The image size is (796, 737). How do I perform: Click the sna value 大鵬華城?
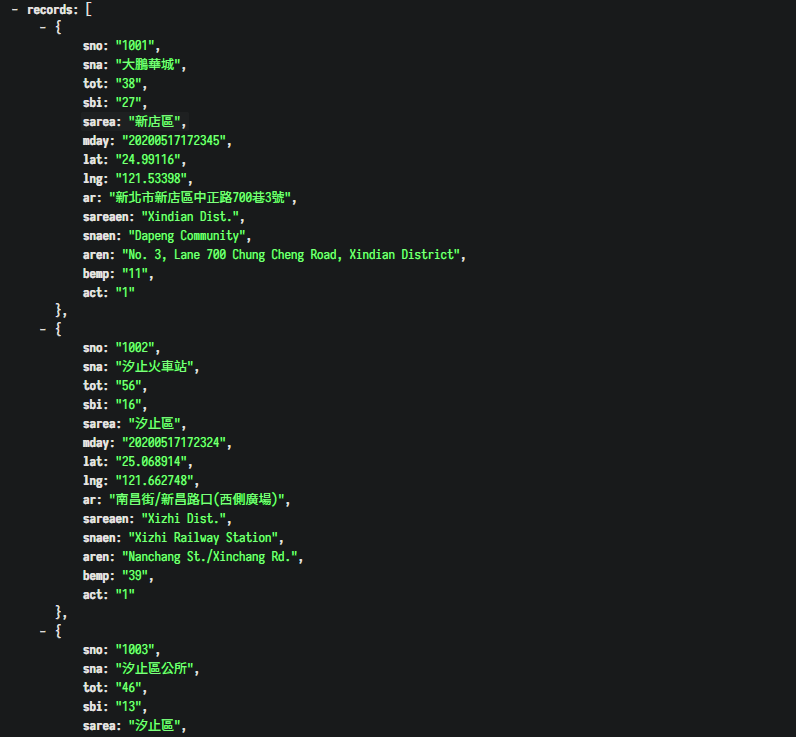tap(148, 64)
